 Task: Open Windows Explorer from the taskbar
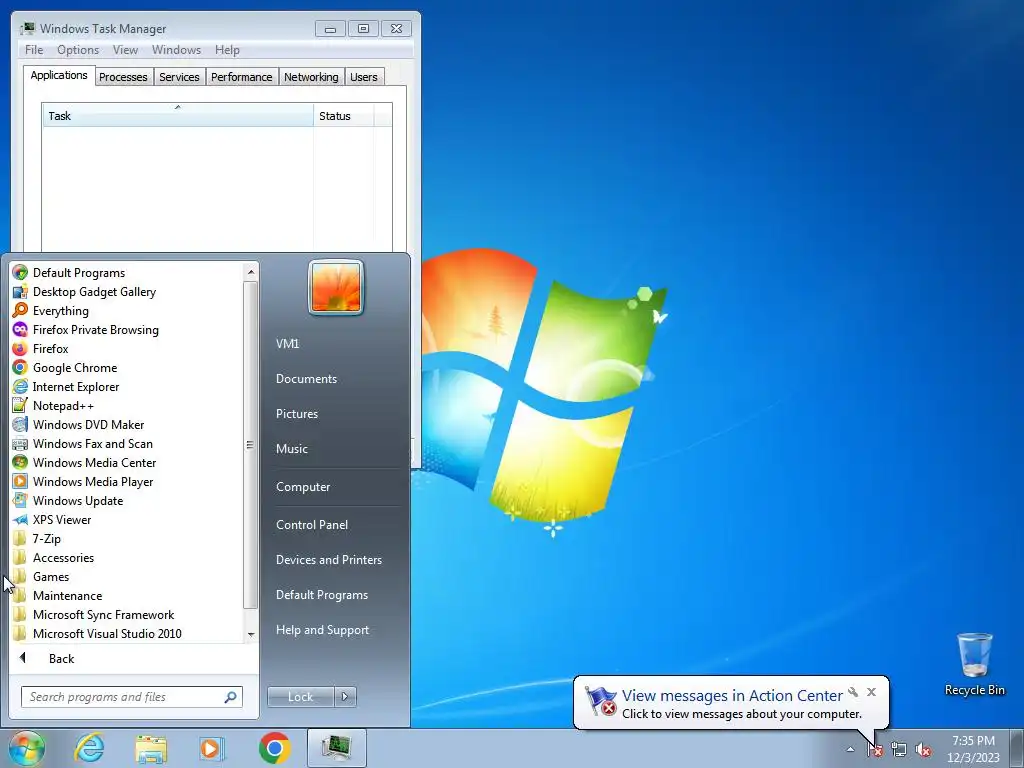click(x=151, y=748)
